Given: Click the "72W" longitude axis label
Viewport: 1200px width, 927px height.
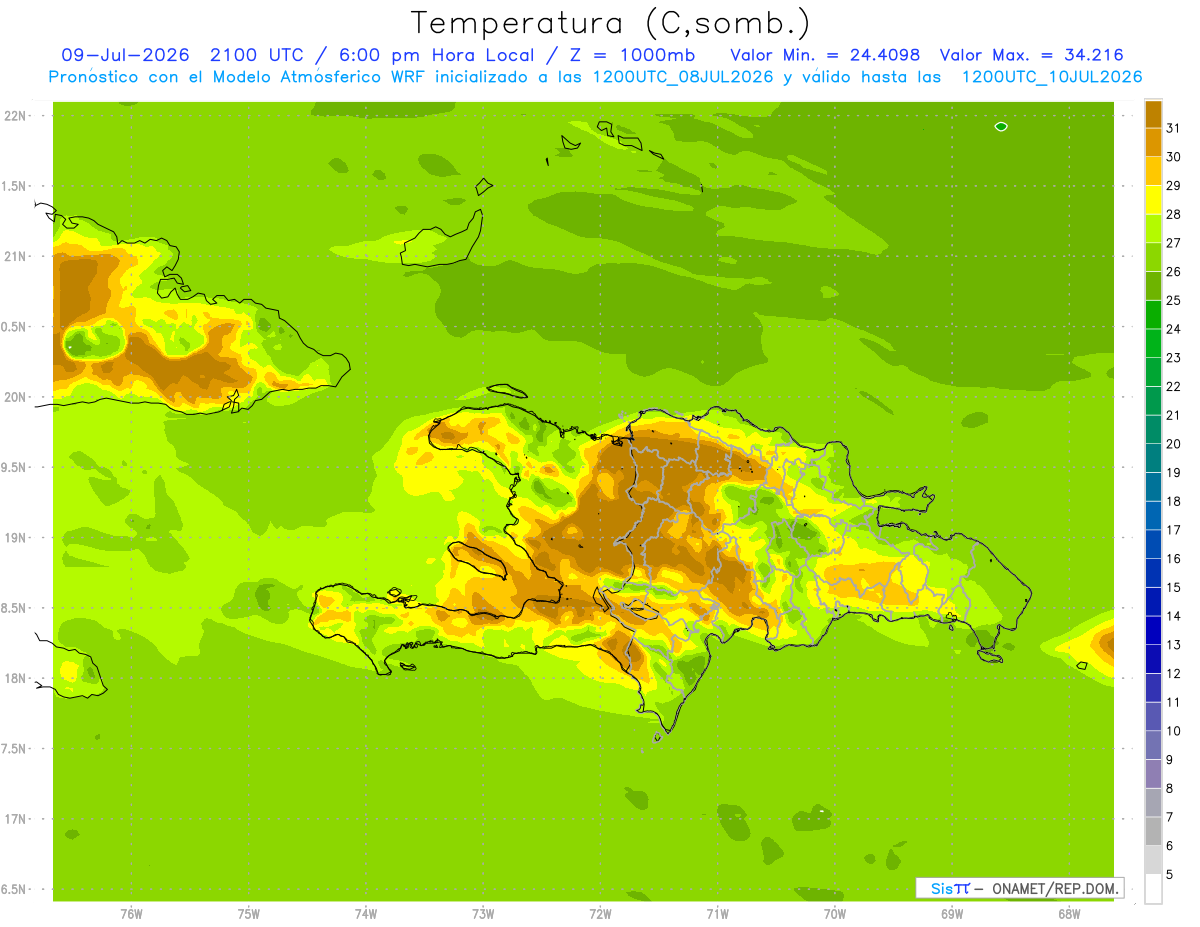Looking at the screenshot, I should pos(600,914).
